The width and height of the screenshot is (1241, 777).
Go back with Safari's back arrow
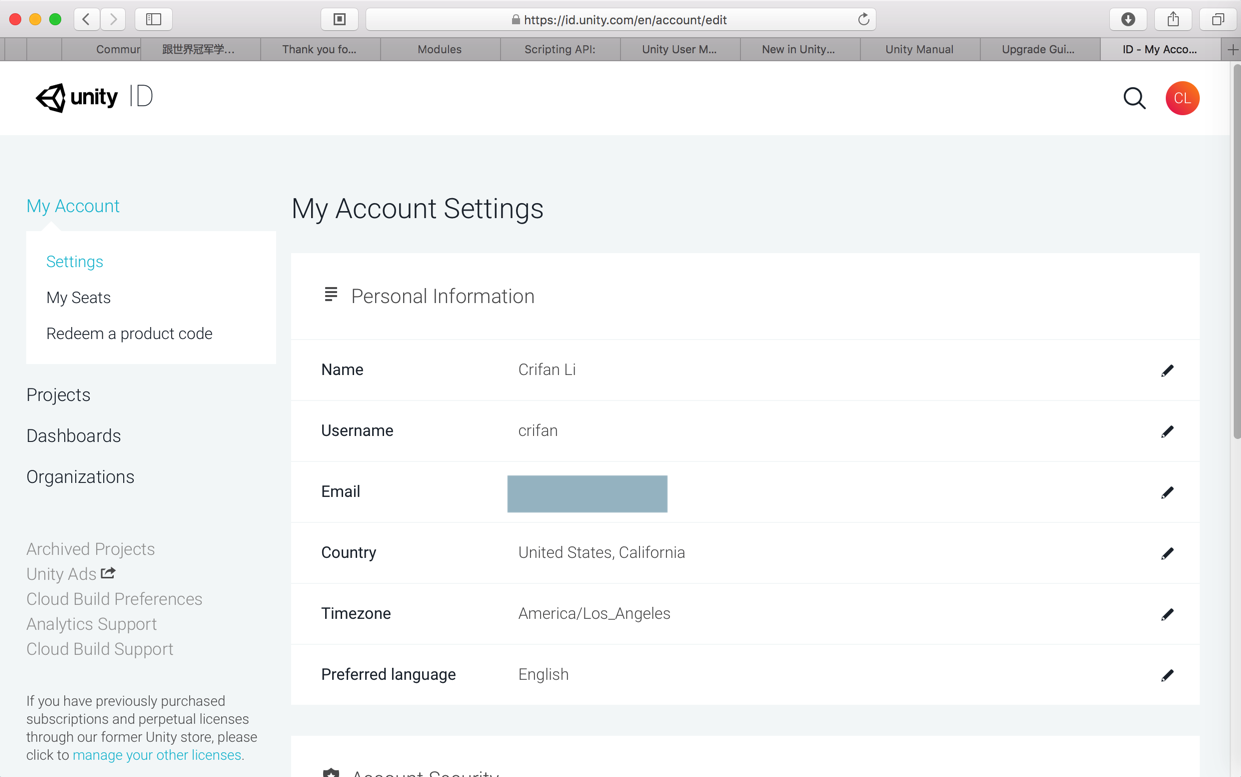tap(87, 19)
